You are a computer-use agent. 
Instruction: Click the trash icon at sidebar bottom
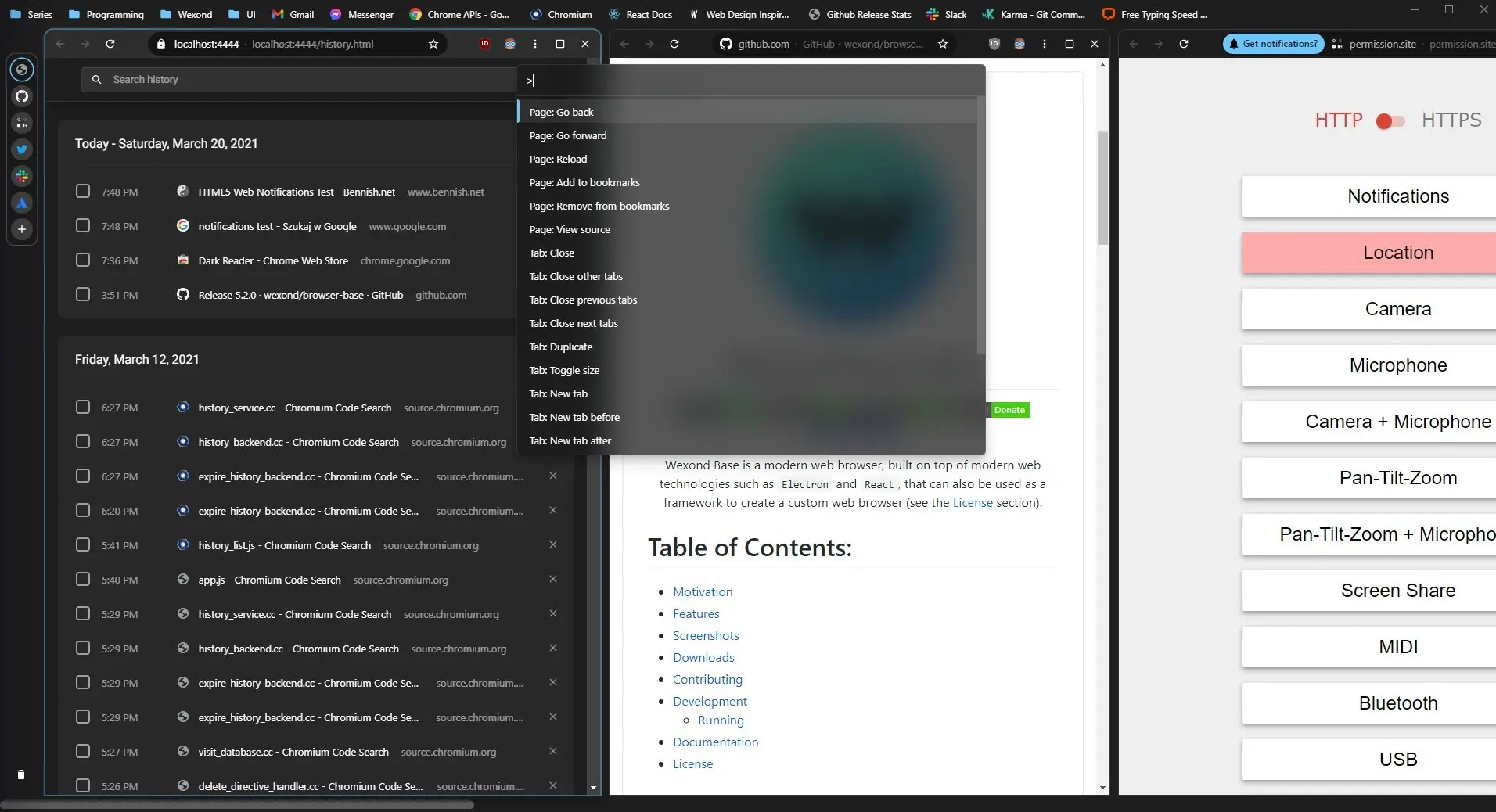[21, 774]
